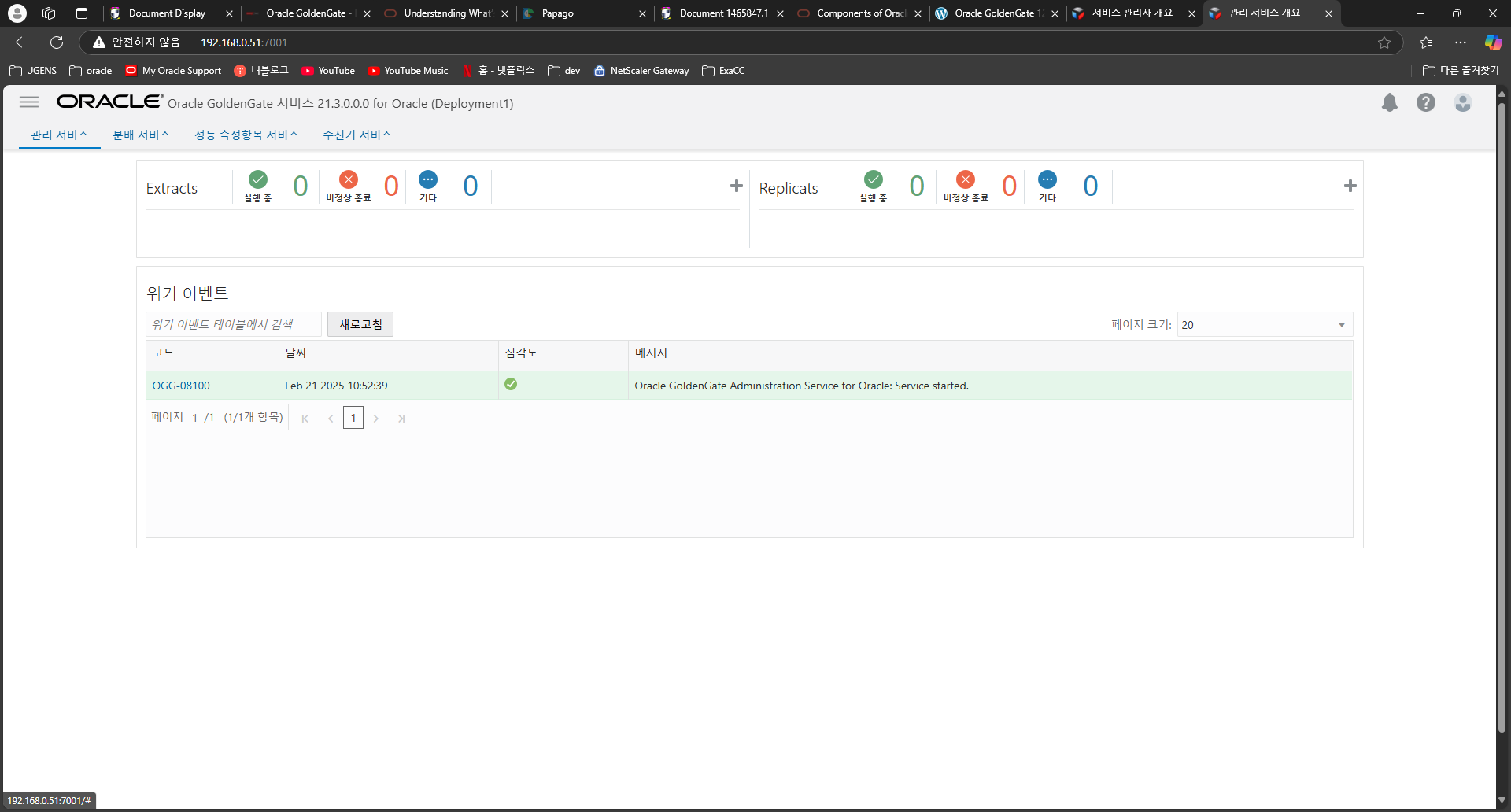Click severity check icon in OGG-08100 row
This screenshot has width=1511, height=812.
click(x=511, y=384)
